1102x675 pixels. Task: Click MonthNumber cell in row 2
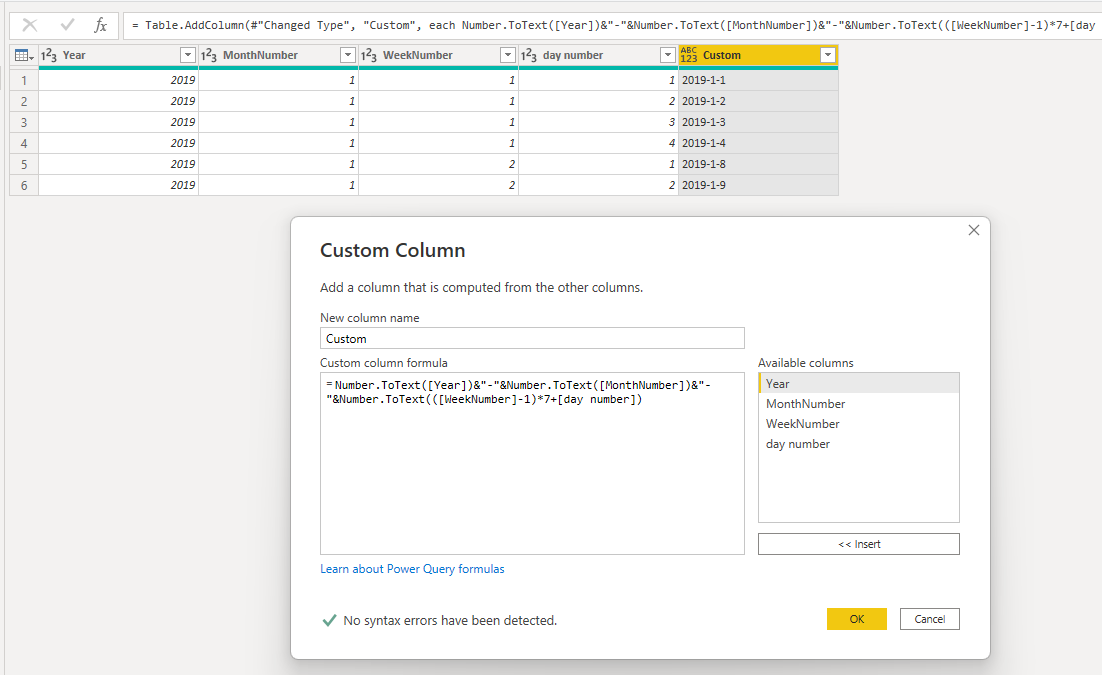(278, 101)
